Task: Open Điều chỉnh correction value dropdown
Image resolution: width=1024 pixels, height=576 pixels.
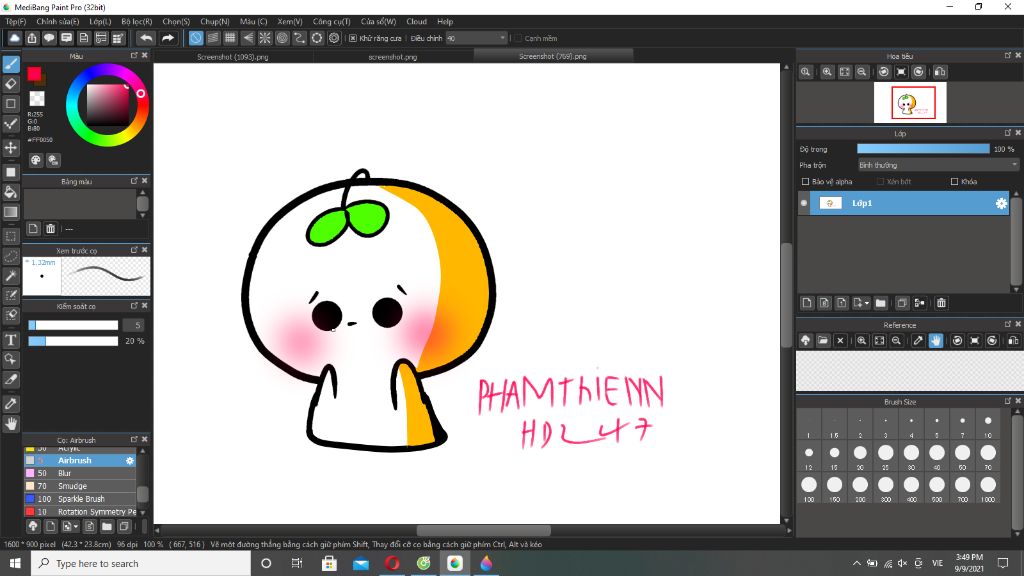Action: coord(477,38)
